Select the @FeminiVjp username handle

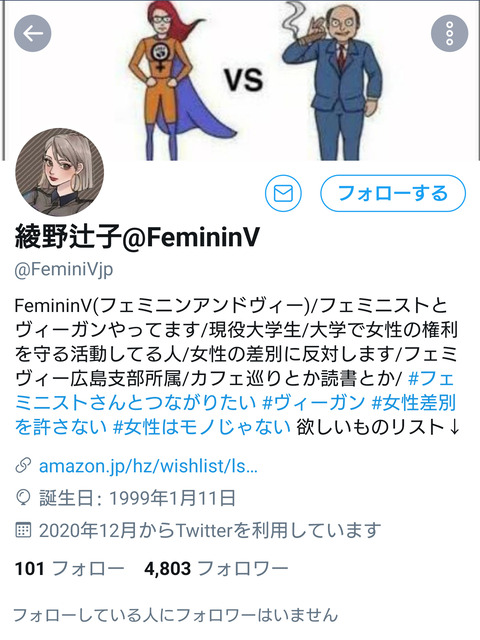click(64, 269)
